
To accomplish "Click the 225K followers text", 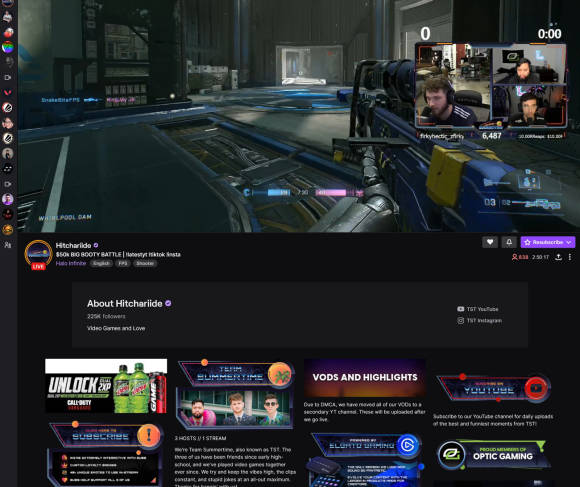I will (106, 316).
